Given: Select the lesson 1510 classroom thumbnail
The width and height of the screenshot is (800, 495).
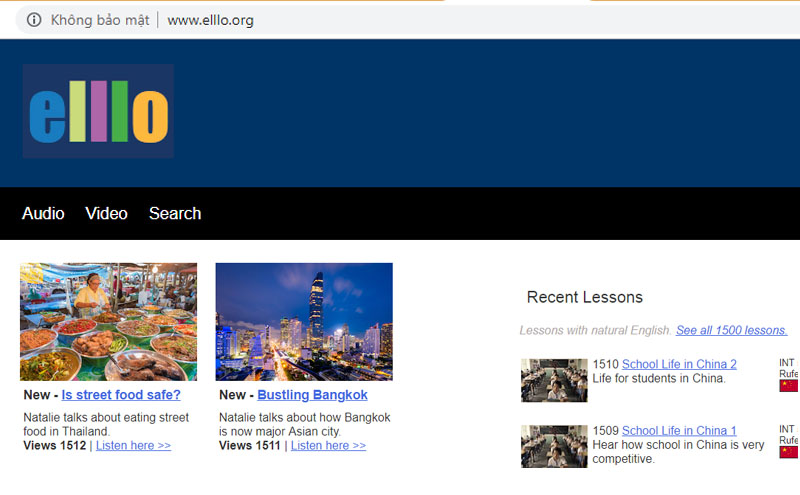Looking at the screenshot, I should pos(554,380).
